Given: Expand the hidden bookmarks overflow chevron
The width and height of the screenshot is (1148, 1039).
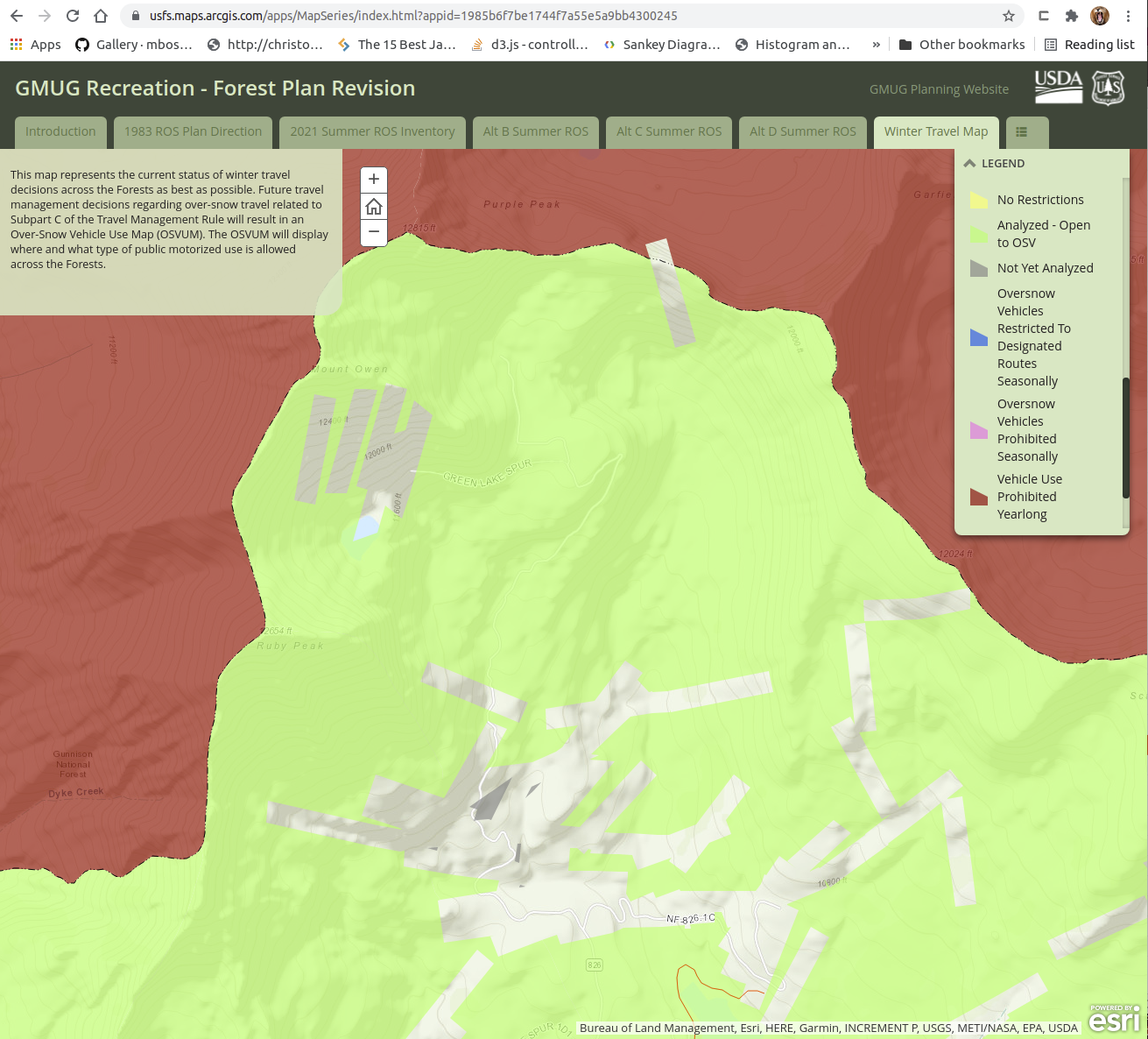Looking at the screenshot, I should pos(877,45).
